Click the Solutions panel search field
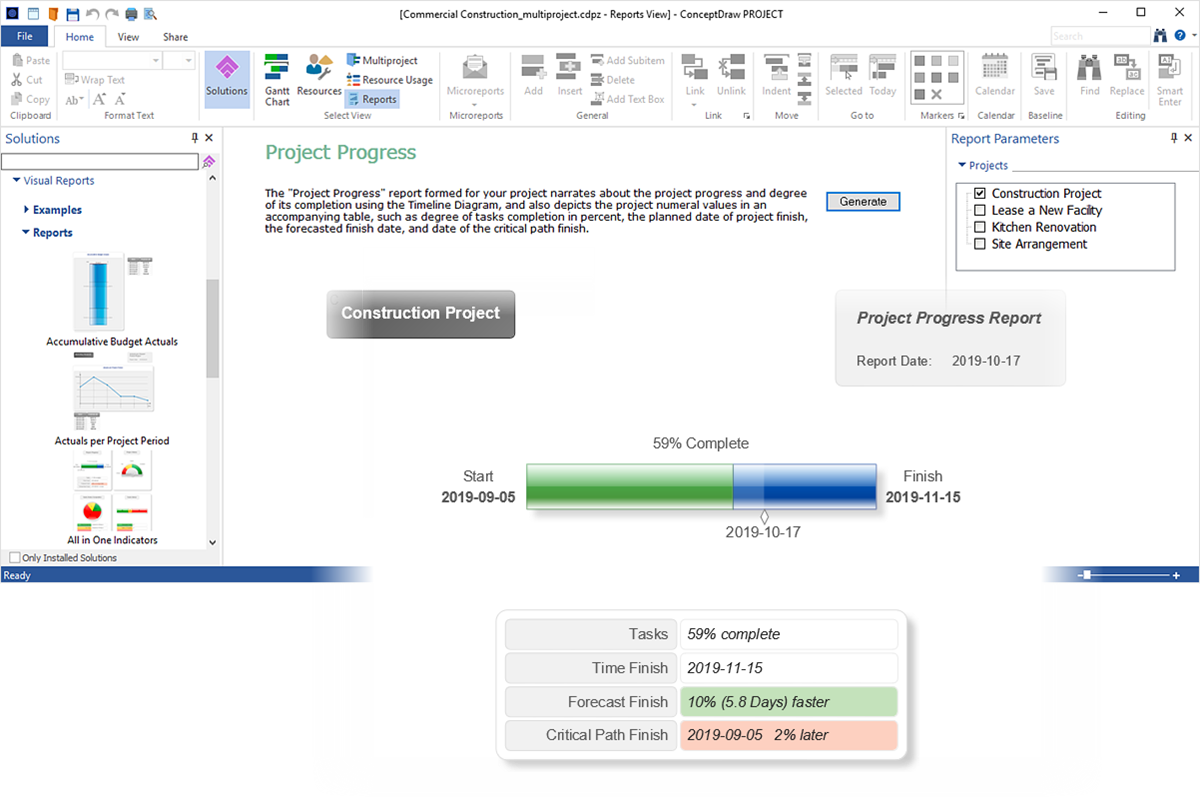Screen dimensions: 1200x798 click(100, 161)
